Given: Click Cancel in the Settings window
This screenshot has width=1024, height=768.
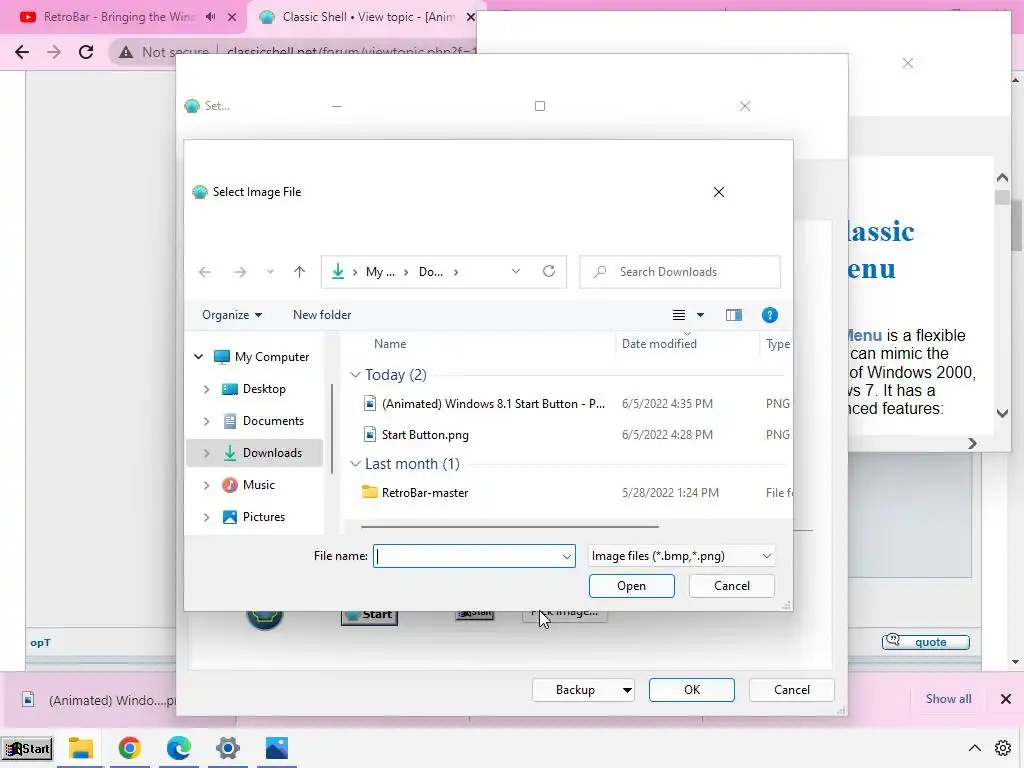Looking at the screenshot, I should pyautogui.click(x=792, y=690).
